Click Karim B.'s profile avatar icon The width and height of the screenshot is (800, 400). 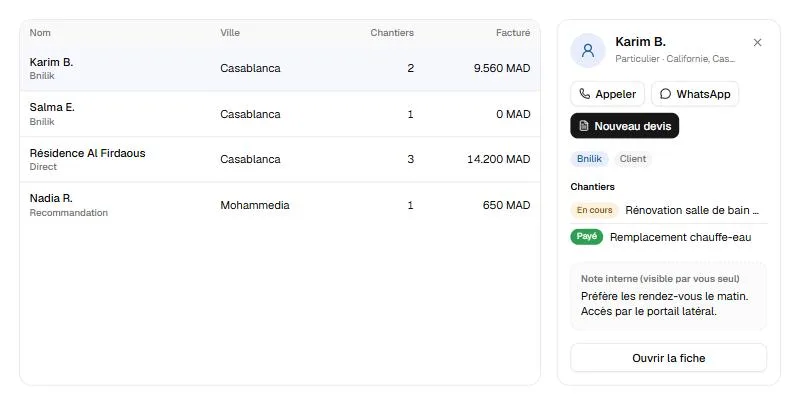588,50
